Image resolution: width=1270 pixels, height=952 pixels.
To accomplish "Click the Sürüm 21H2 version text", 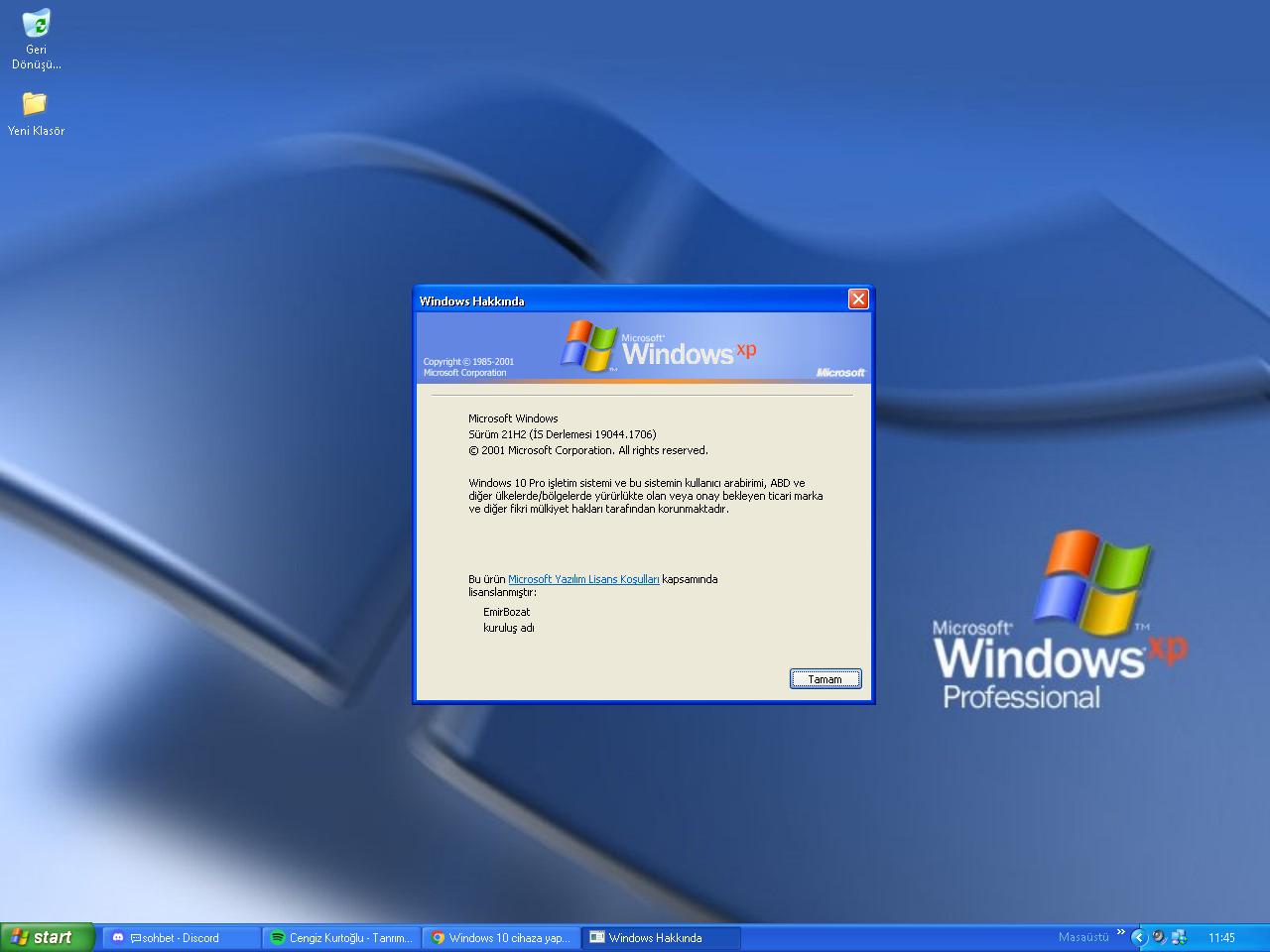I will click(563, 434).
